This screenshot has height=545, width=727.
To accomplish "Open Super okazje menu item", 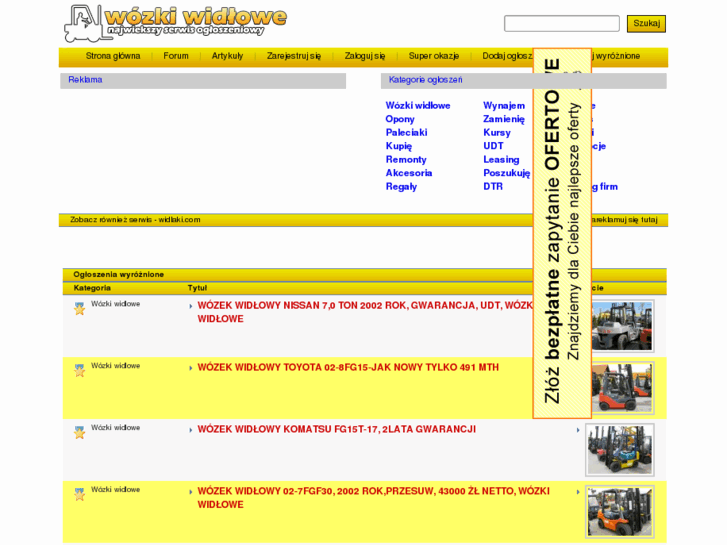I will [x=434, y=56].
